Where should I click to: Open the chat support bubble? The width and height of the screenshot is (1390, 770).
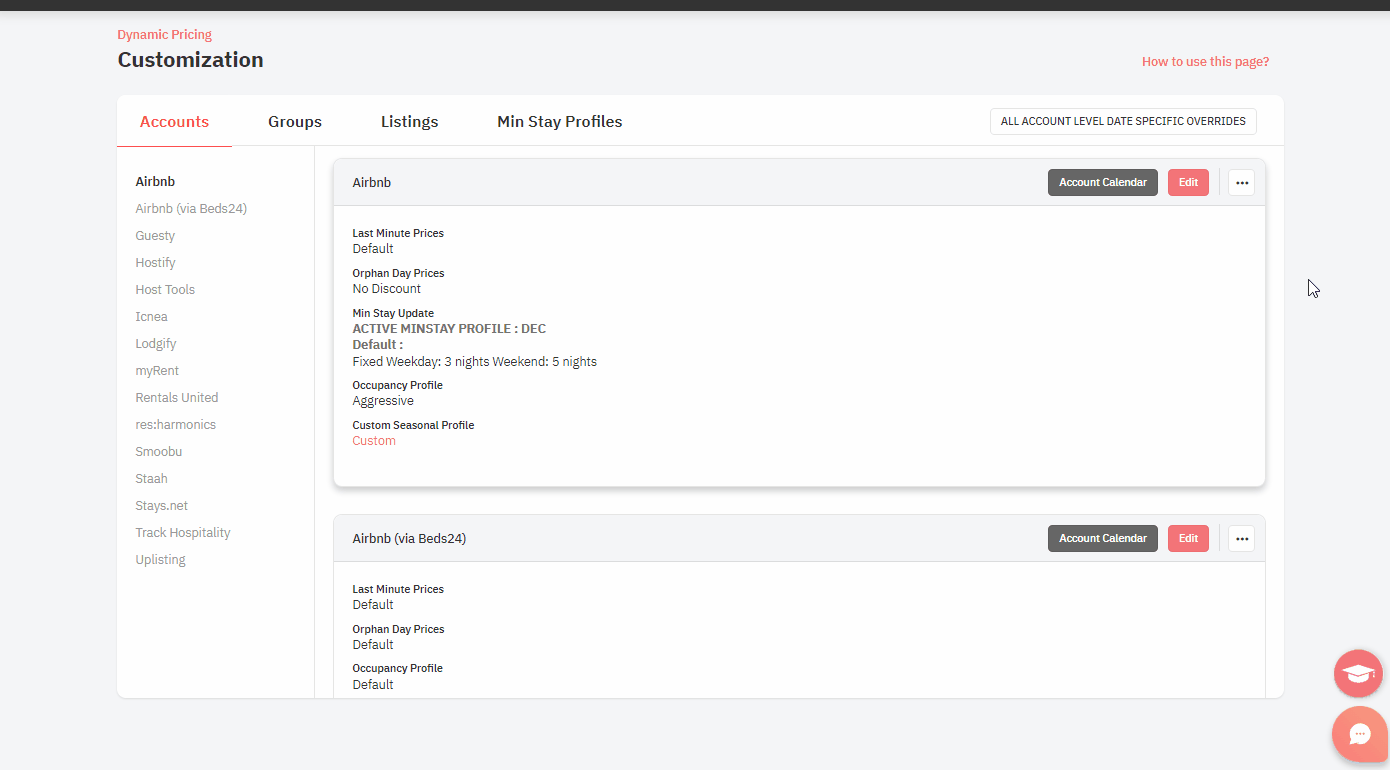coord(1360,734)
